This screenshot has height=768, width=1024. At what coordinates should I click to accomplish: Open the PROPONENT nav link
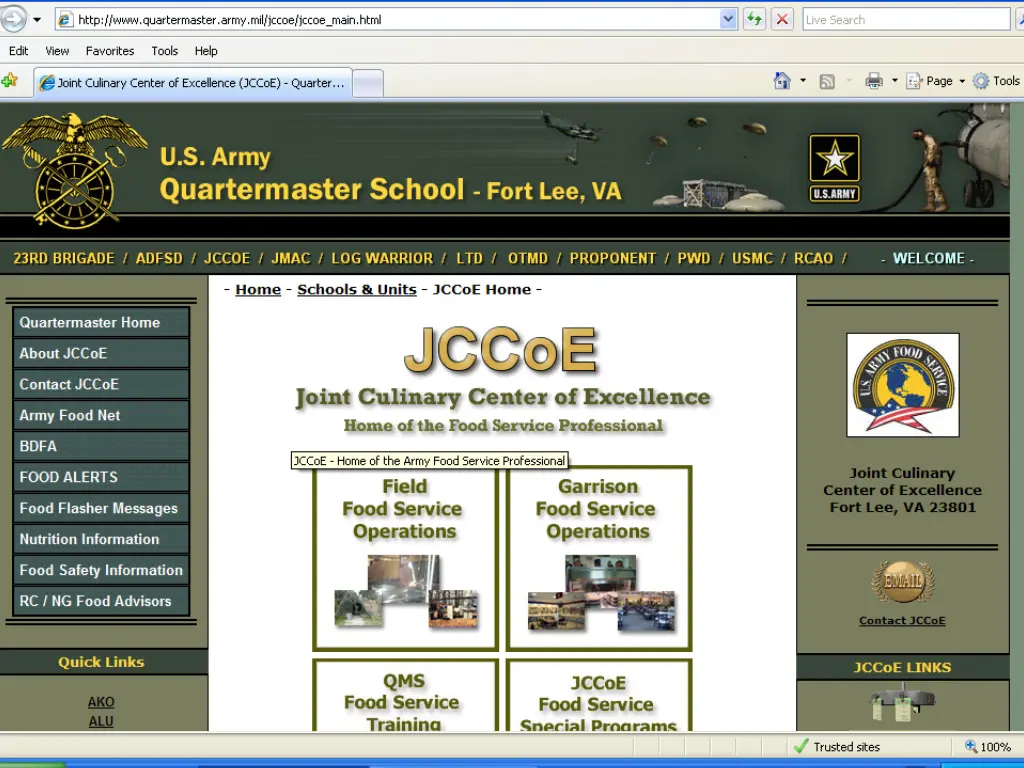click(613, 259)
